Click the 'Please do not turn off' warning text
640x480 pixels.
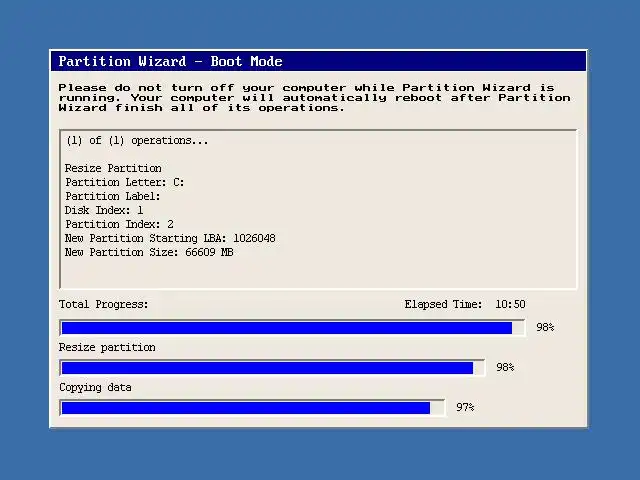tap(314, 98)
